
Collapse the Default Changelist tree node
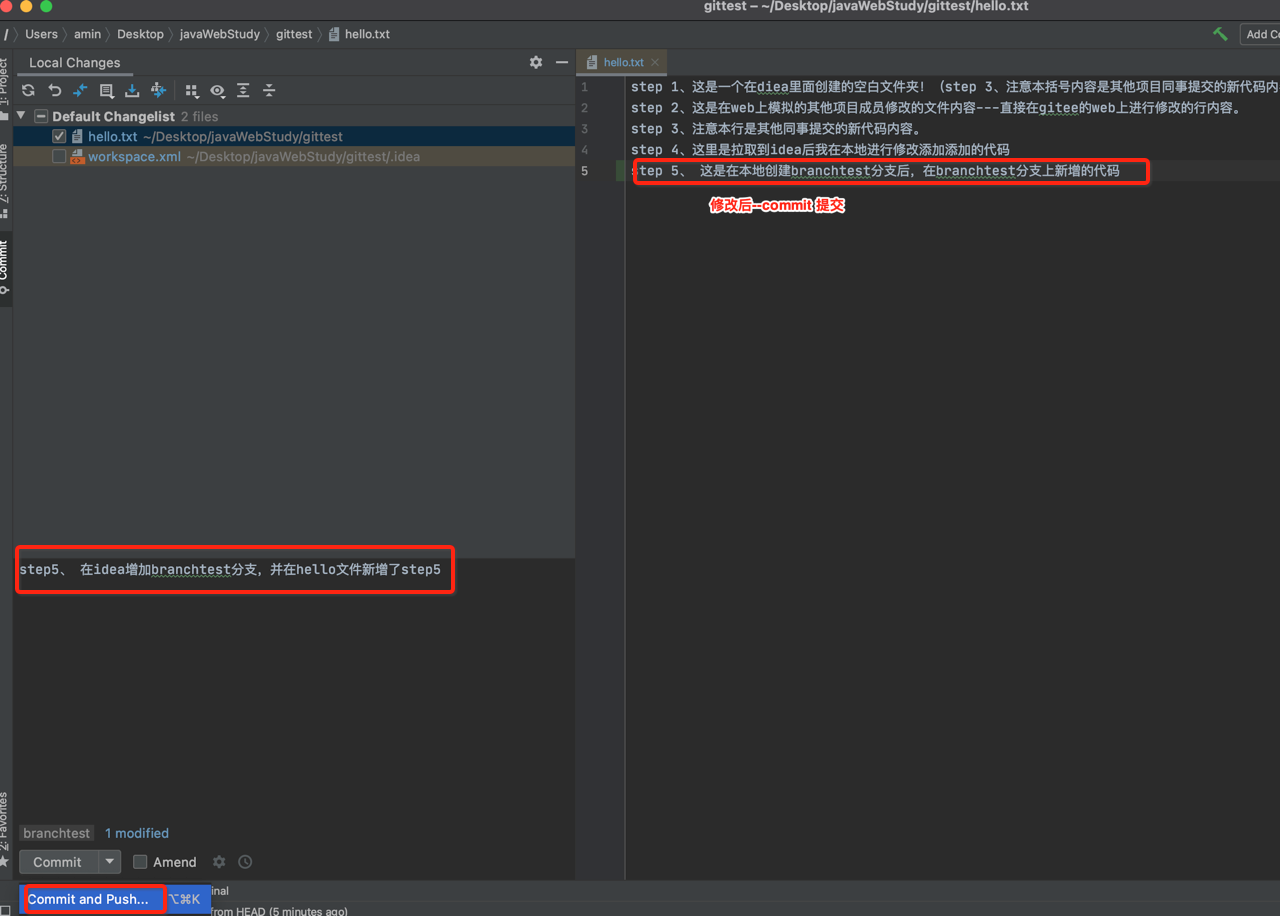tap(22, 116)
